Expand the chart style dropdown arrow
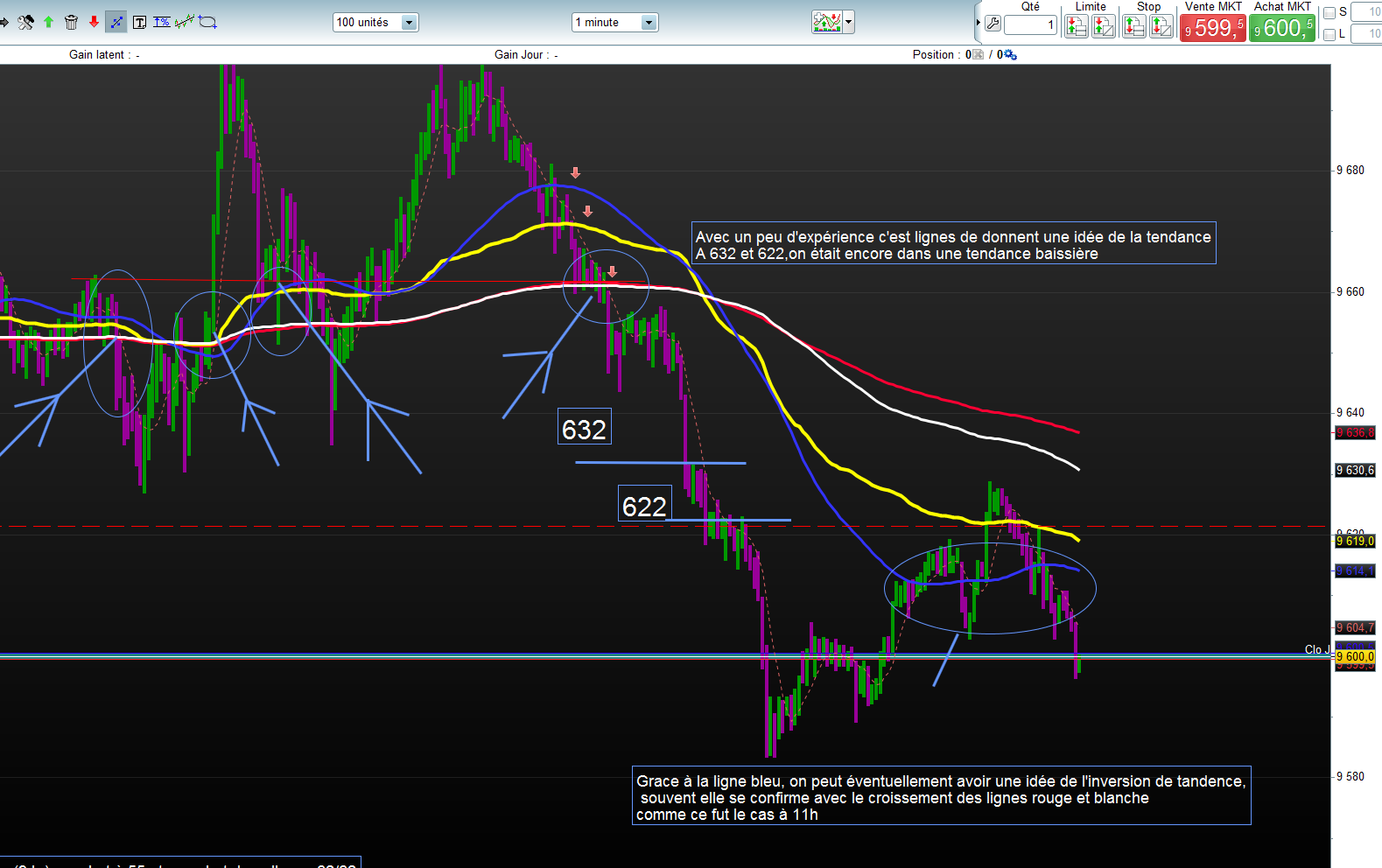1382x868 pixels. (x=848, y=22)
